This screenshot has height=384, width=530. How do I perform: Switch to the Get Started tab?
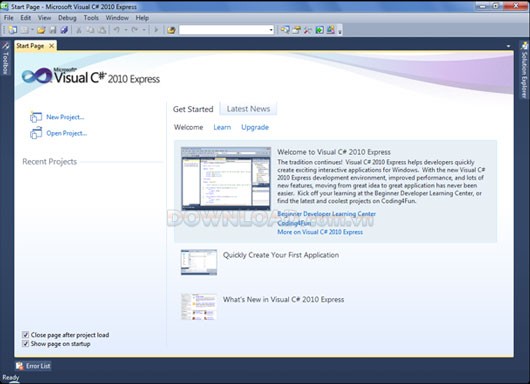[193, 109]
